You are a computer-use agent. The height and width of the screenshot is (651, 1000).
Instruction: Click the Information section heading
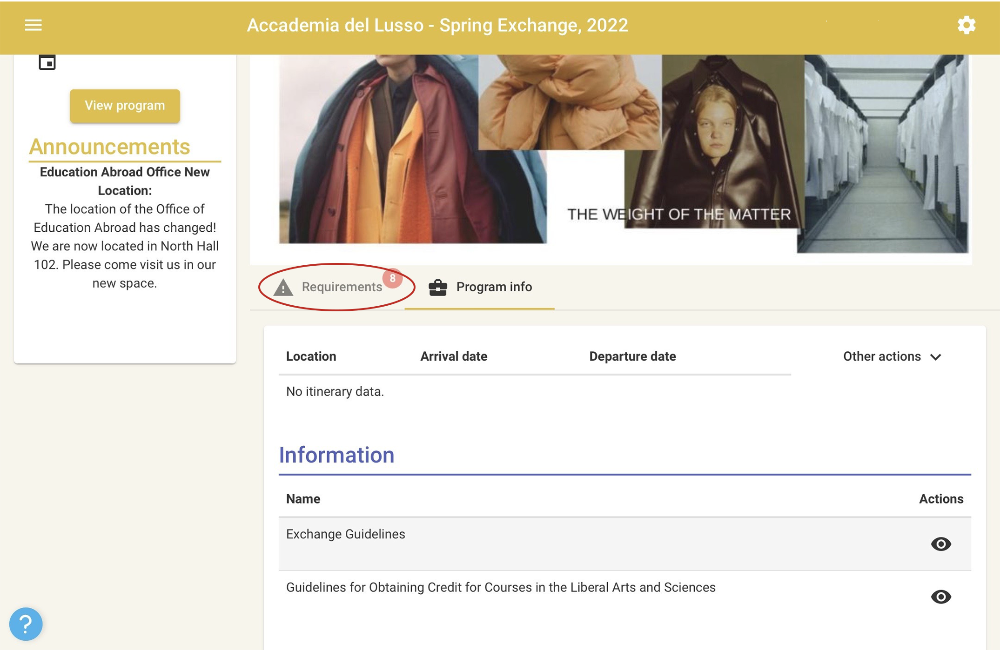pyautogui.click(x=337, y=455)
